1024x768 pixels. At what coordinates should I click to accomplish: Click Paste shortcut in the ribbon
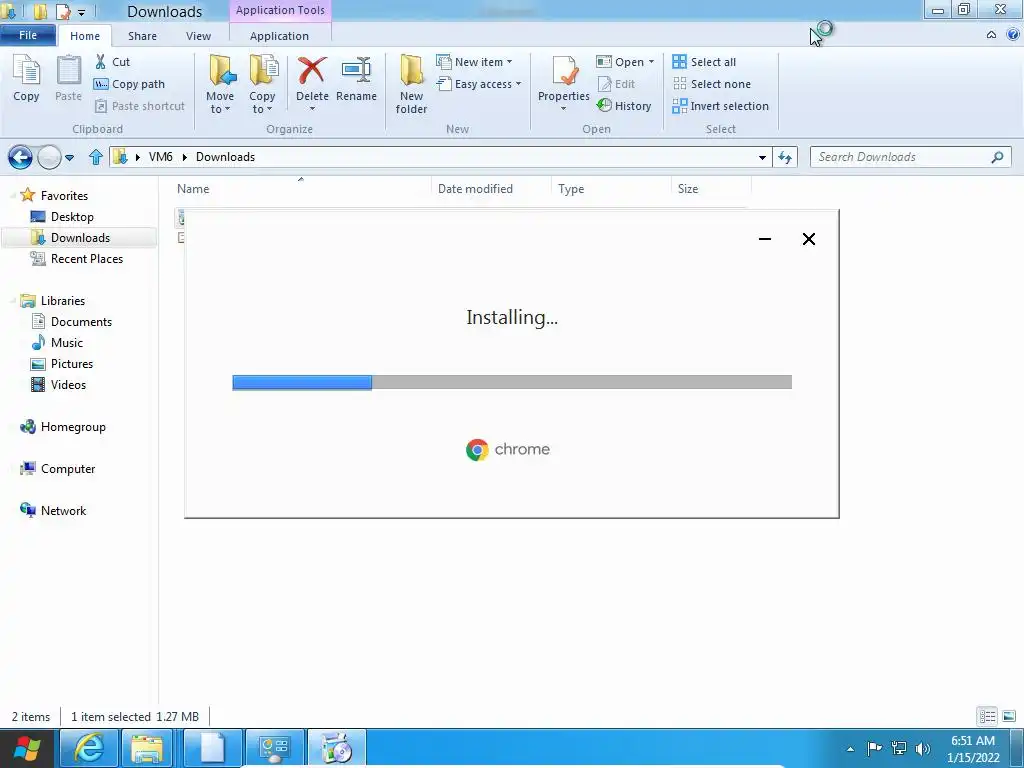click(x=140, y=106)
